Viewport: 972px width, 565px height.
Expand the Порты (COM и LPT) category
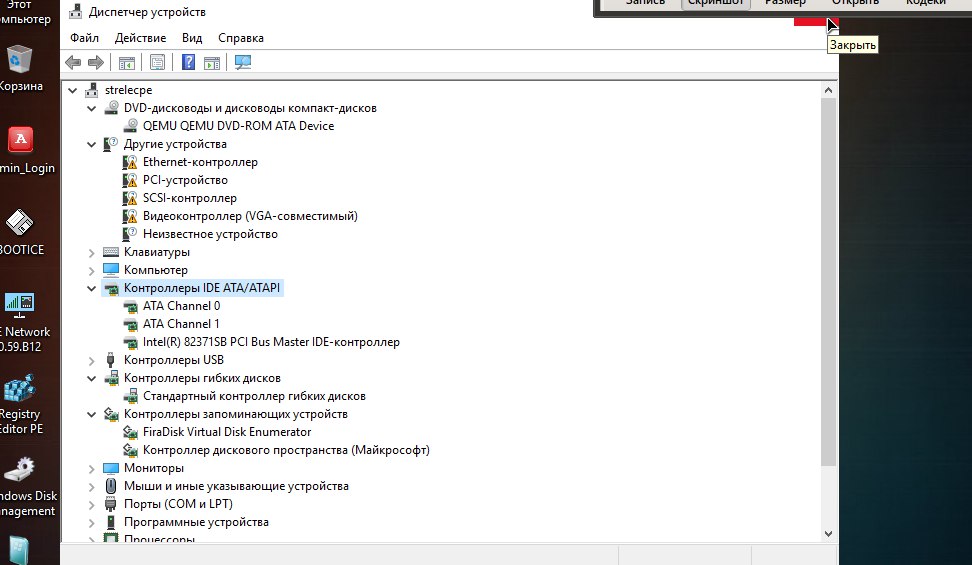click(91, 504)
